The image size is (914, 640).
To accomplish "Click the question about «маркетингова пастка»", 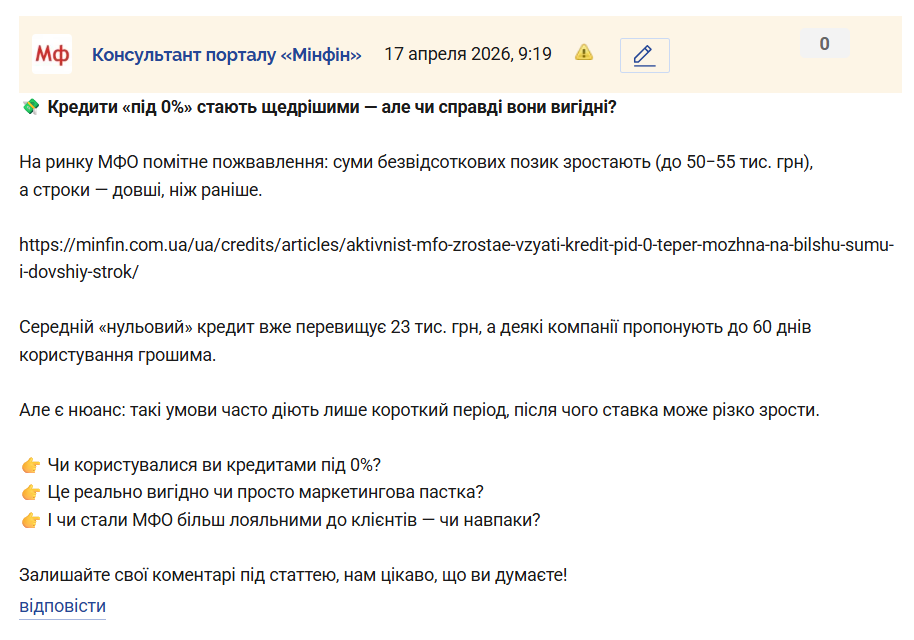I will pos(266,492).
